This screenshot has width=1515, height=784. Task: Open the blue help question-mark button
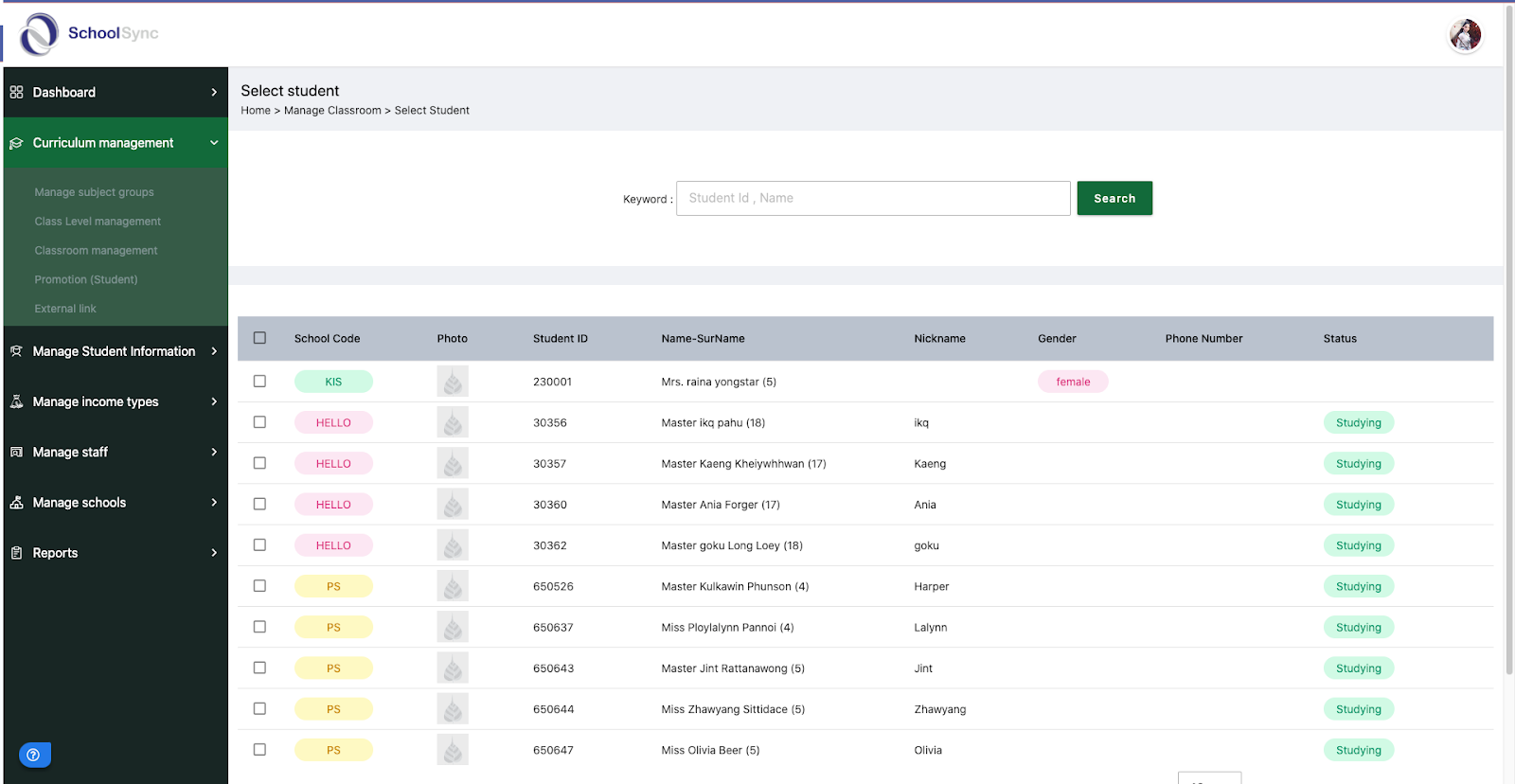pyautogui.click(x=34, y=755)
